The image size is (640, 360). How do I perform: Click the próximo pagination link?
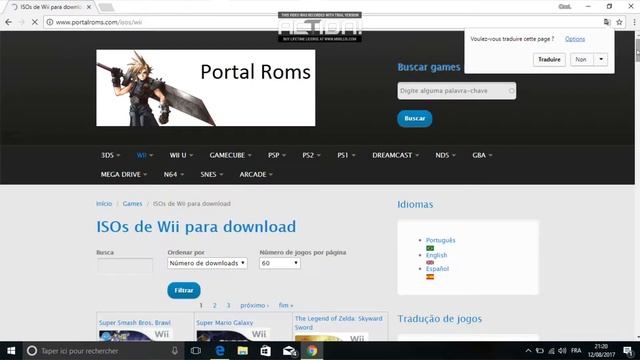point(254,305)
